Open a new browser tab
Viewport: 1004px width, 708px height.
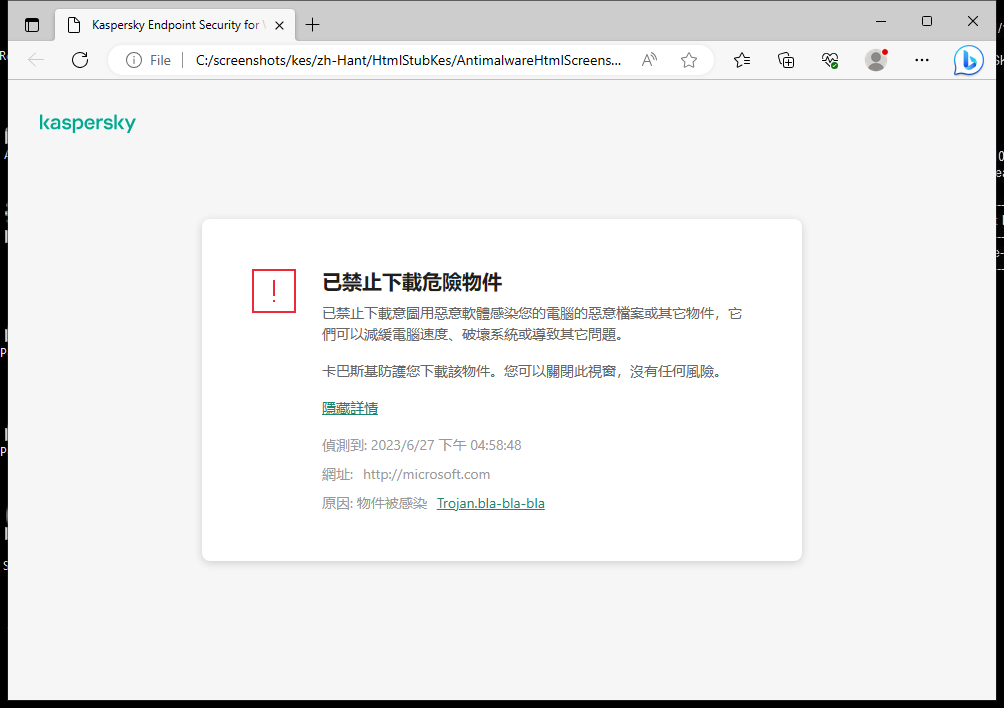311,24
